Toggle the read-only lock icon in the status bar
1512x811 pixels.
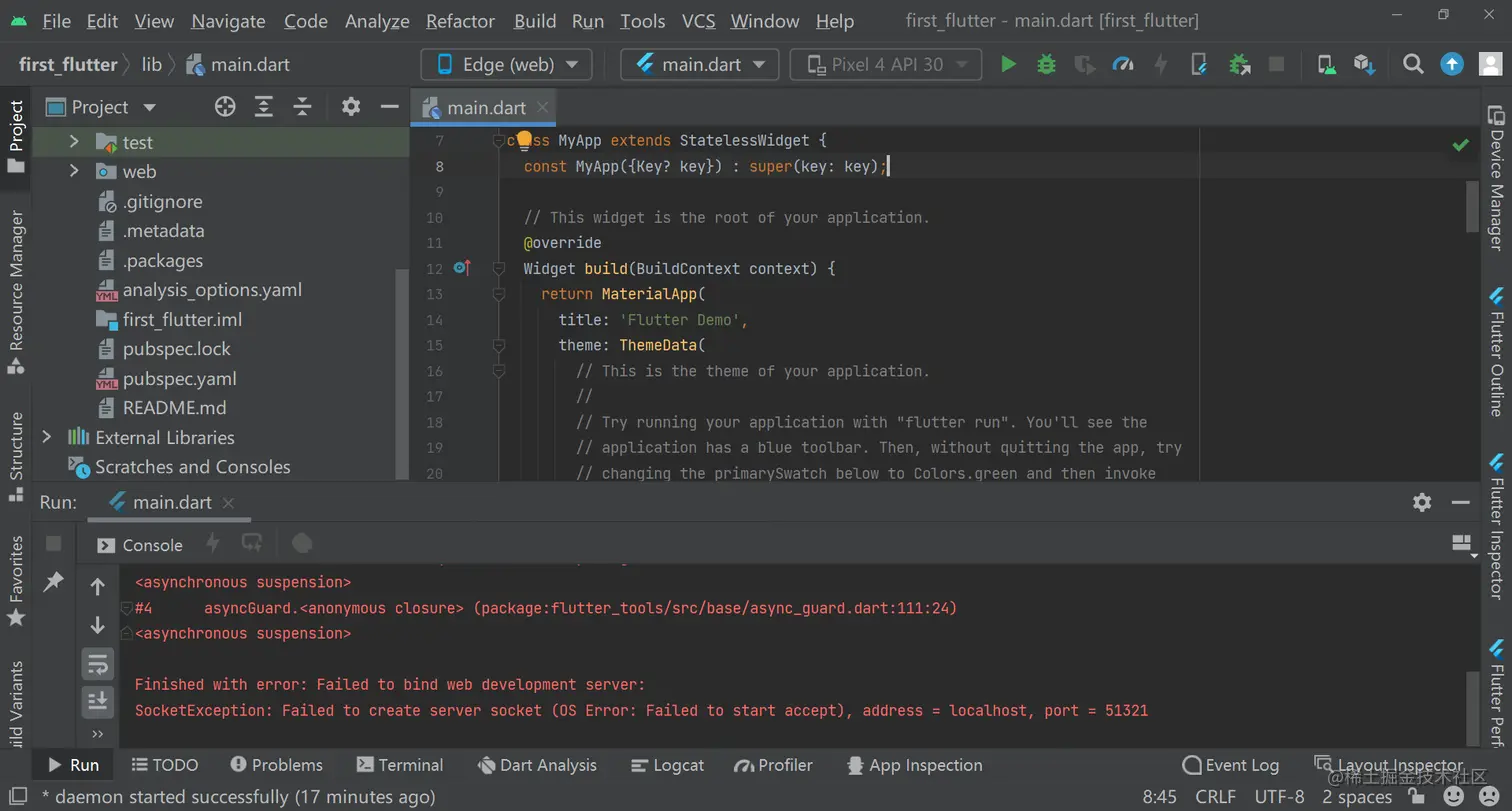coord(1416,797)
